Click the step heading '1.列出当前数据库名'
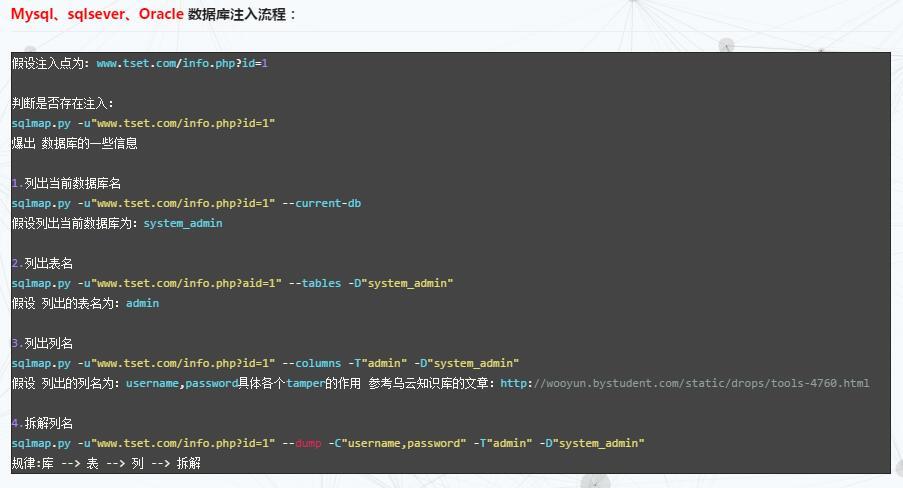The height and width of the screenshot is (488, 903). tap(66, 183)
